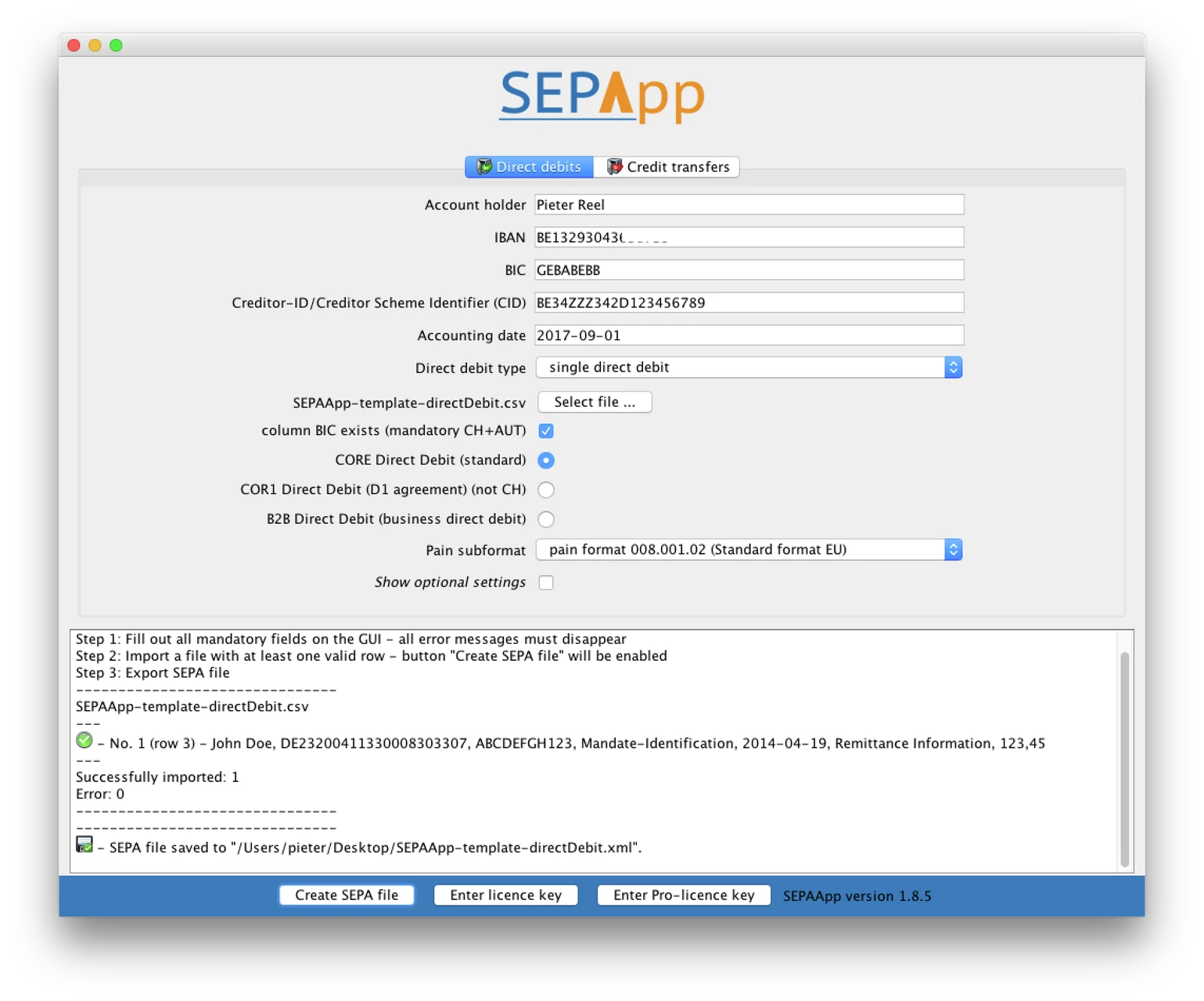This screenshot has height=1001, width=1204.
Task: Edit the Creditor-ID (CID) field
Action: coord(749,303)
